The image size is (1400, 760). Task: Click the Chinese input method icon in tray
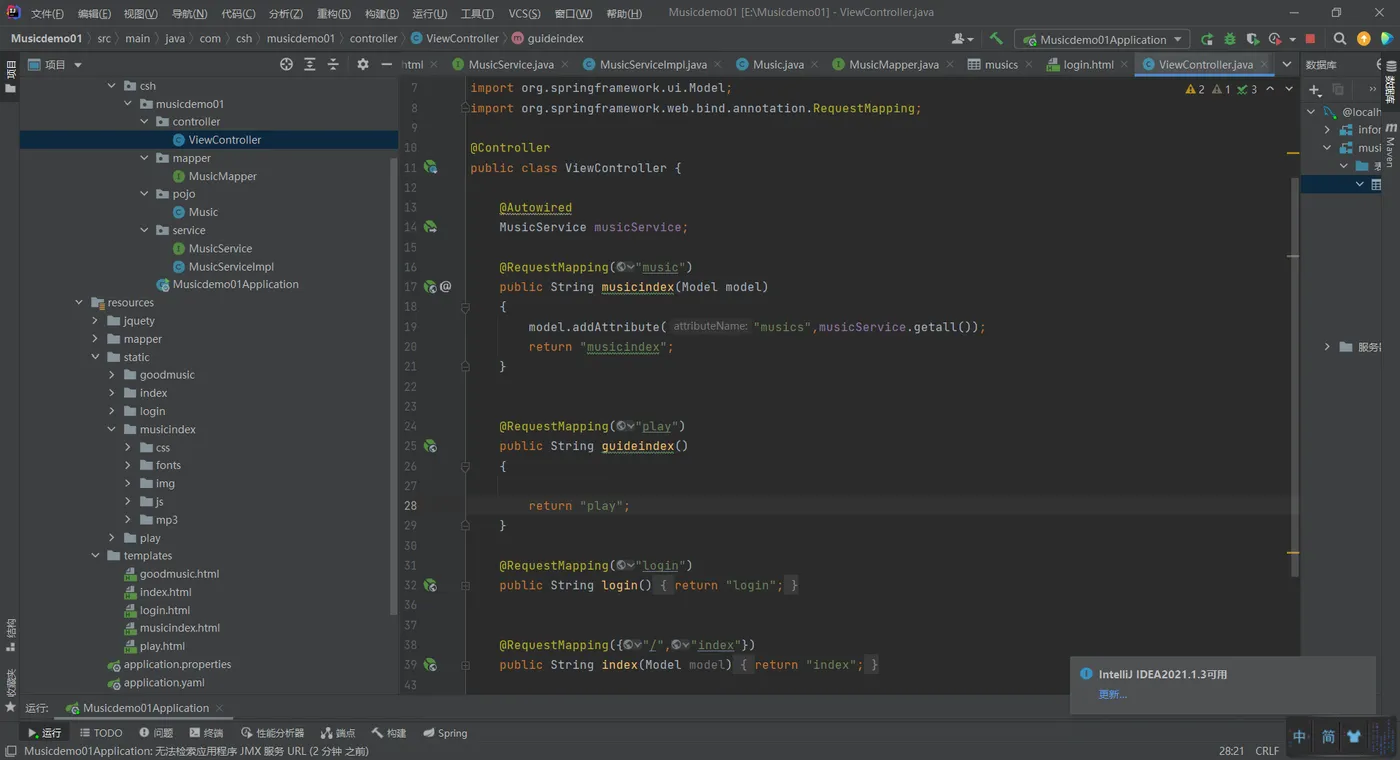(1299, 737)
